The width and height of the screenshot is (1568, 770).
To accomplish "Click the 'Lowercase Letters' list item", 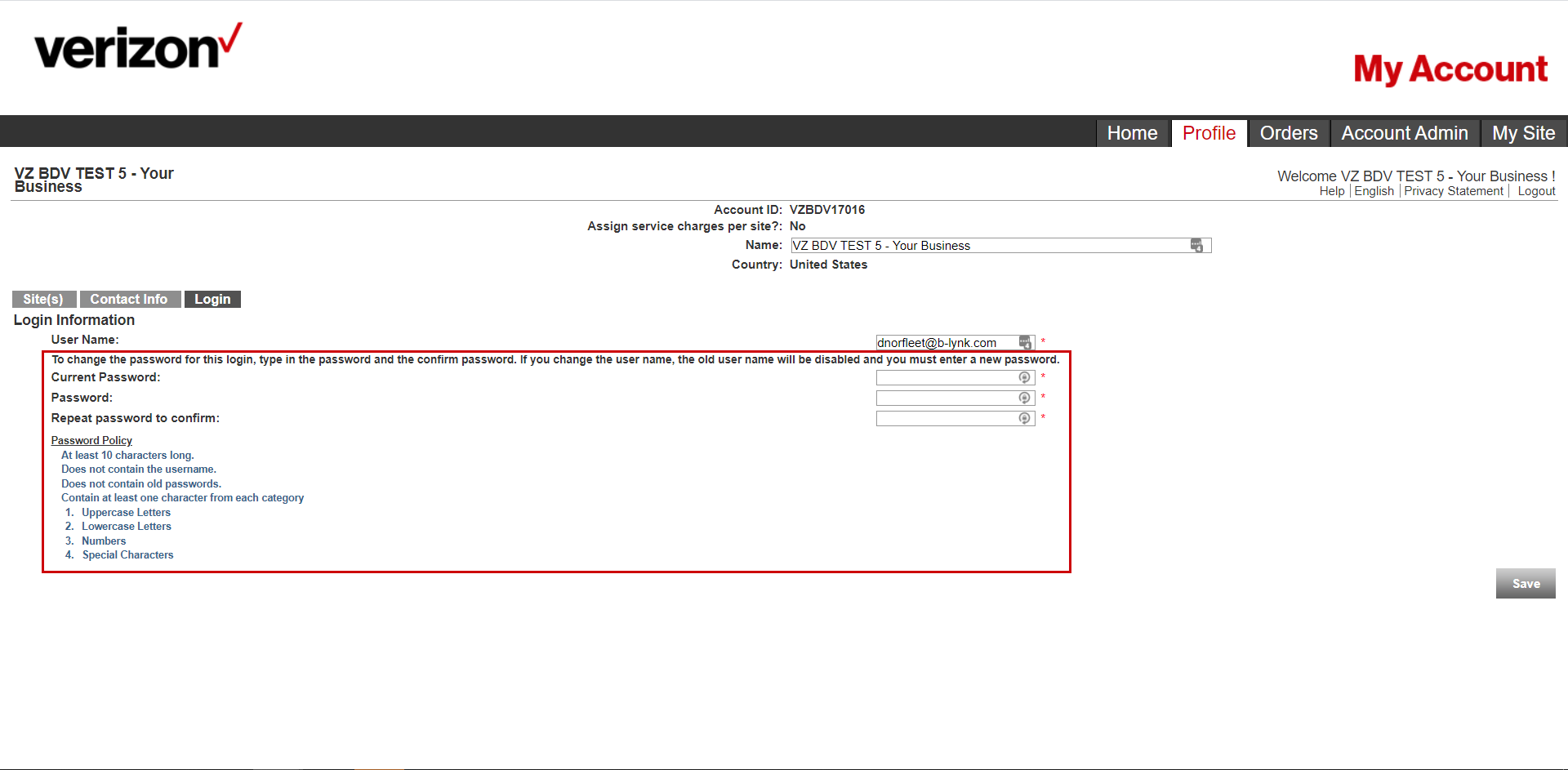I will click(x=127, y=526).
